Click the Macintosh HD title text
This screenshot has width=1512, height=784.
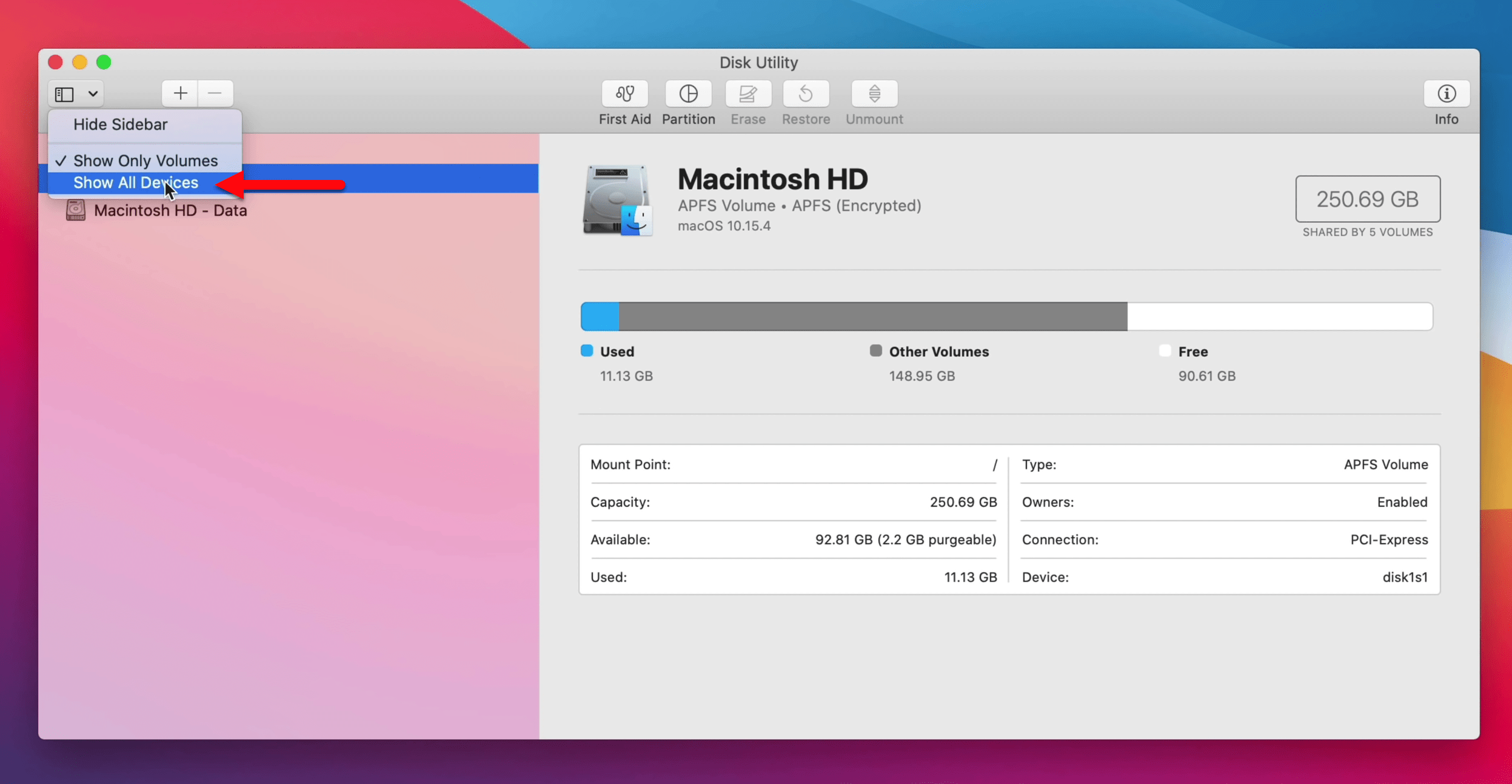click(x=772, y=179)
